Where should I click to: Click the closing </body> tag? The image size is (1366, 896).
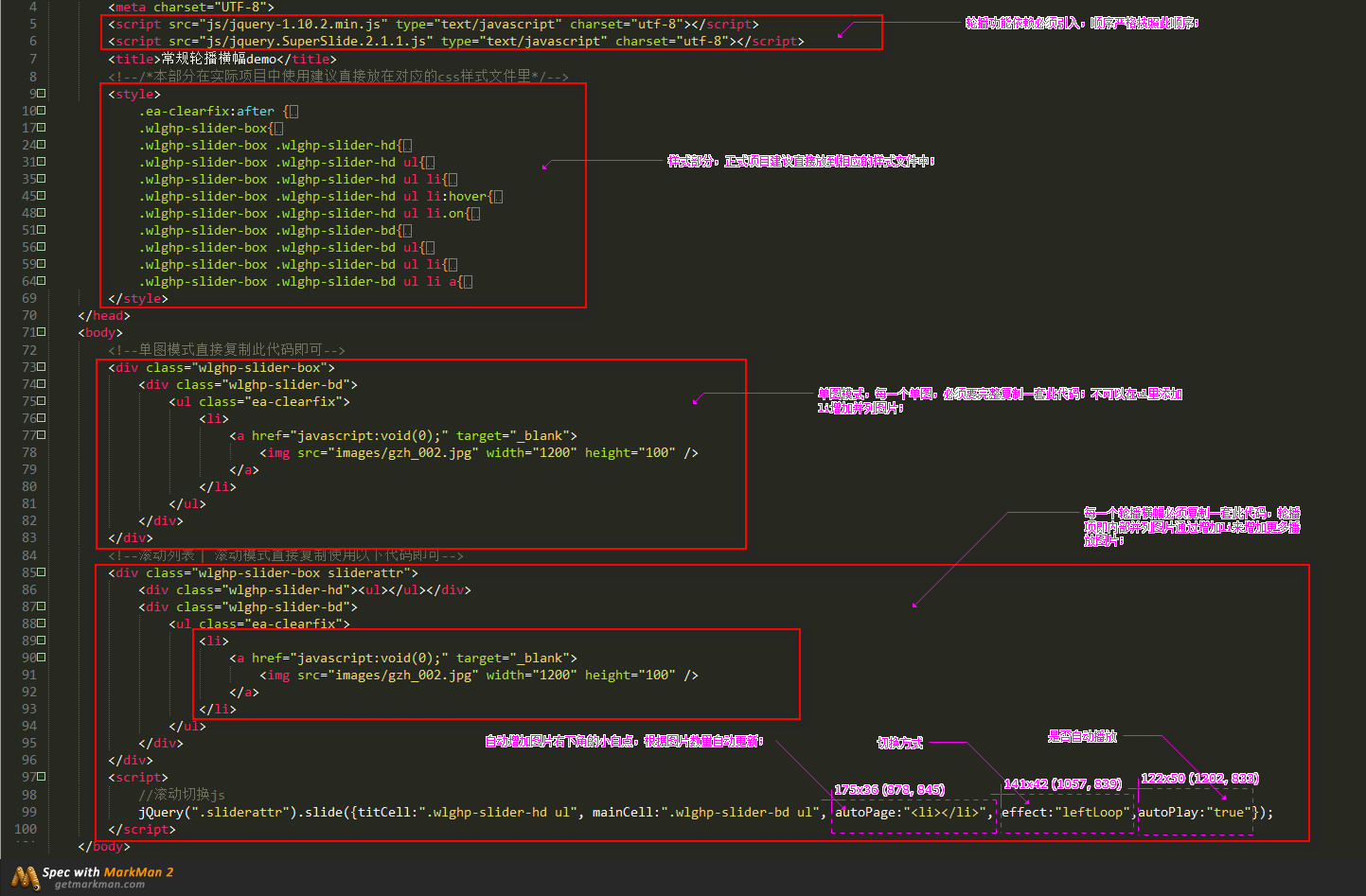pos(104,846)
